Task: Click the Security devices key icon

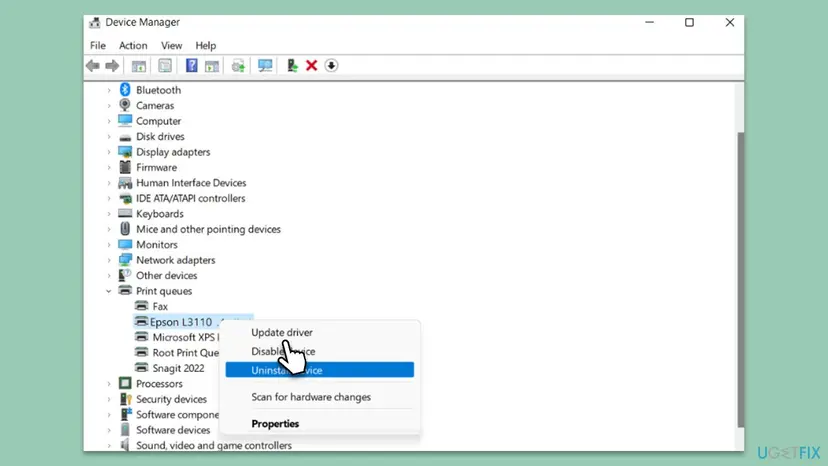Action: tap(126, 399)
